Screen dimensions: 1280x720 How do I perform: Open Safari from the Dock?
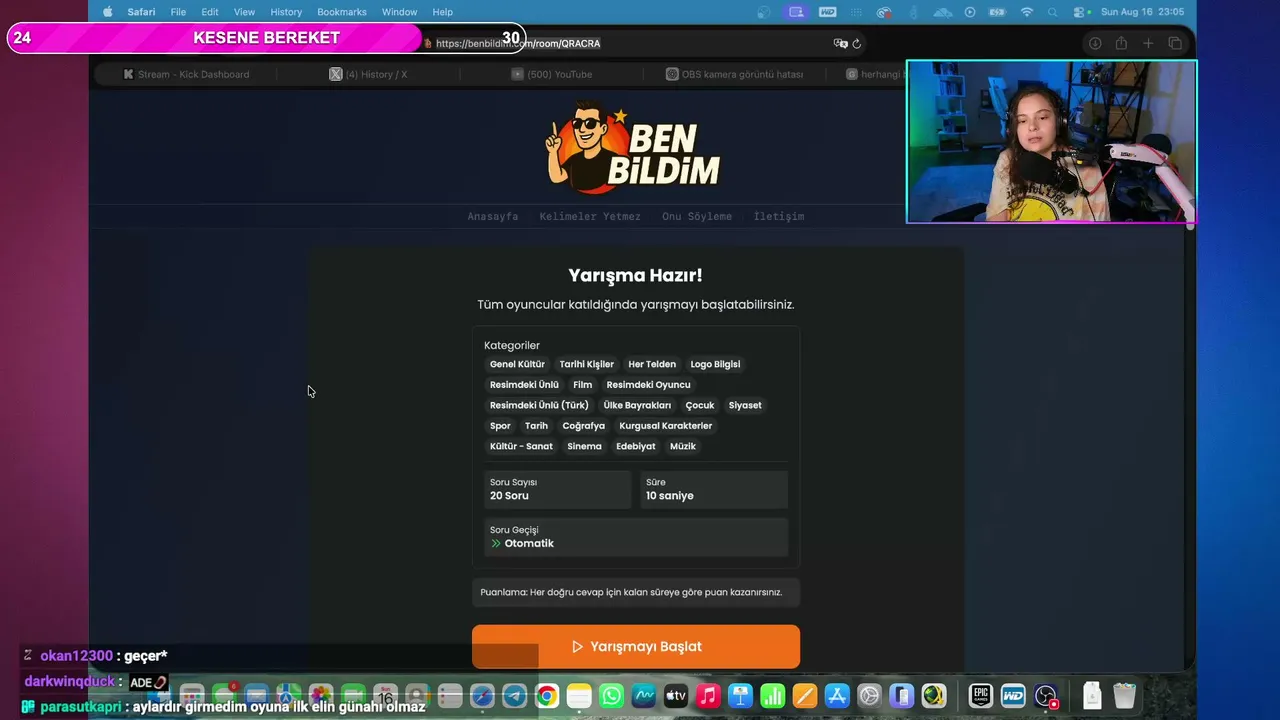482,696
